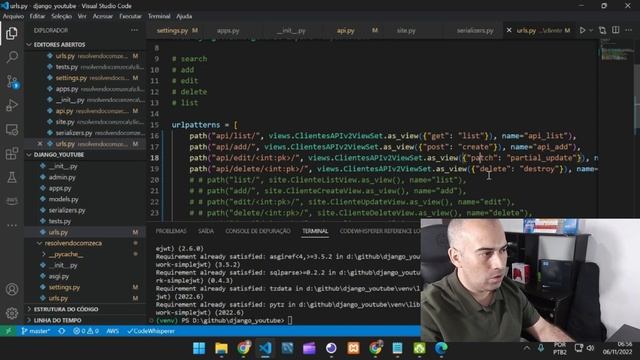Screen dimensions: 640x360
Task: Open Seleção menu
Action: [x=62, y=16]
